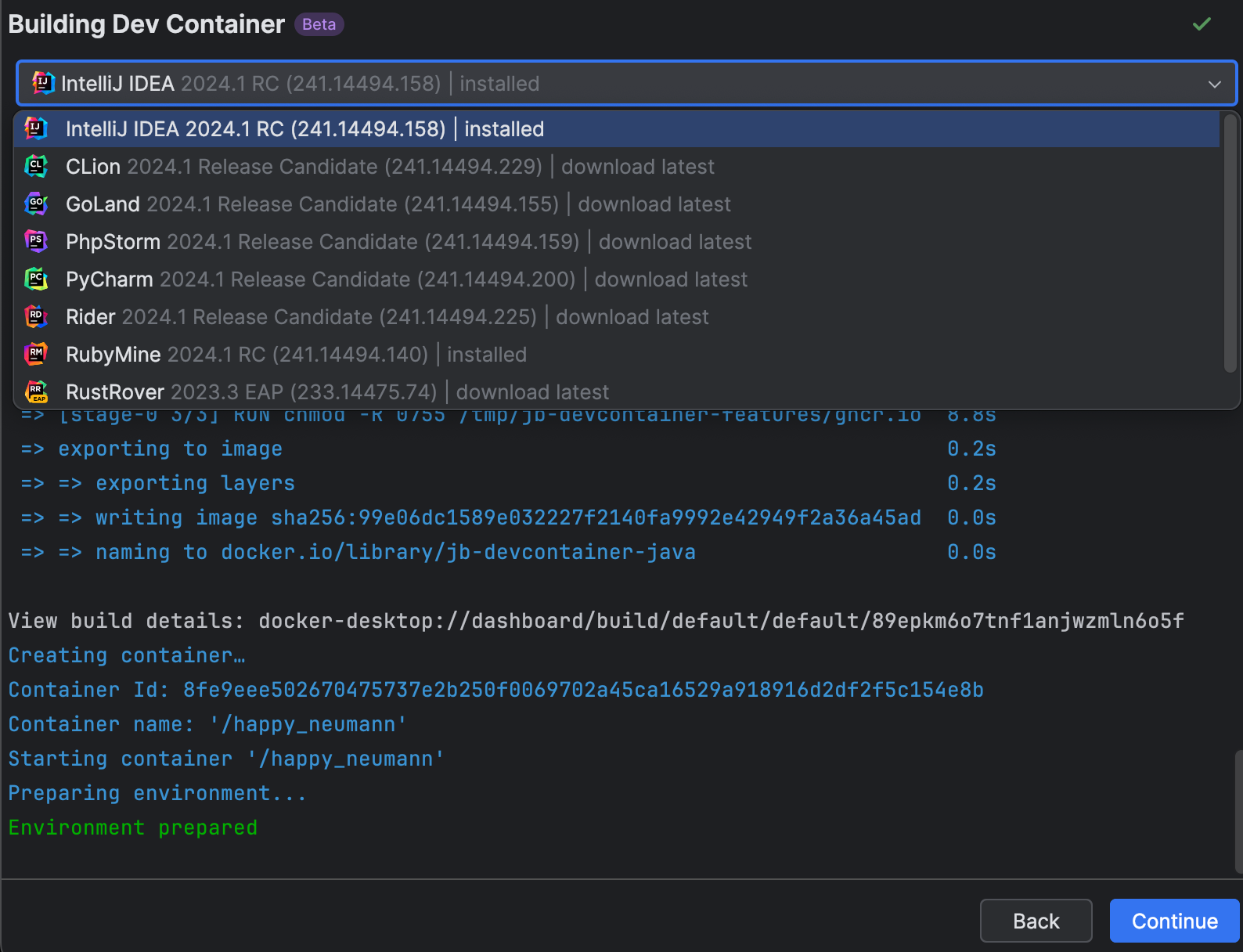The image size is (1243, 952).
Task: Click the green success checkmark icon
Action: 1202,24
